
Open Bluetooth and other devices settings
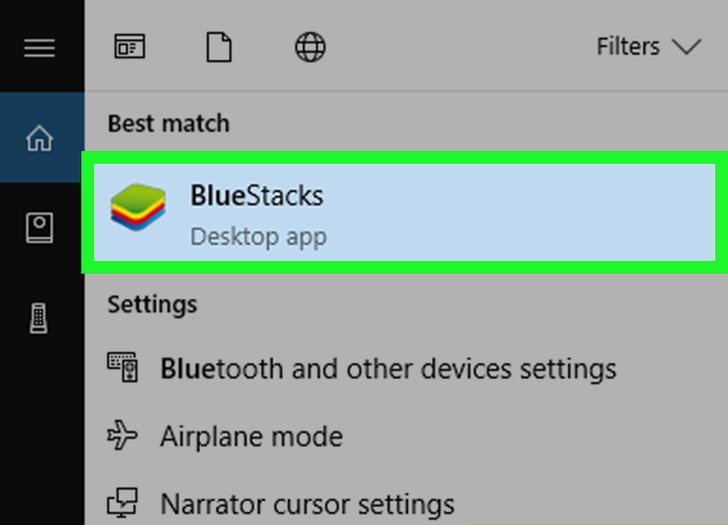388,369
